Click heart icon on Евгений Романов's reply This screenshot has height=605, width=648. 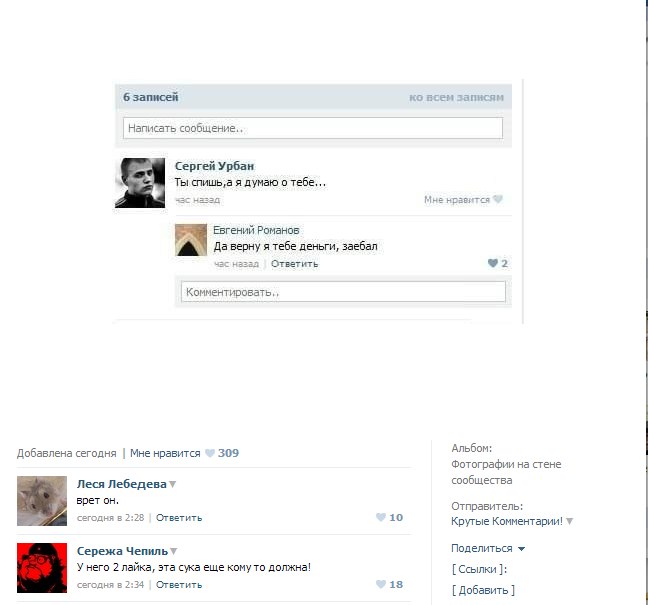pos(492,263)
